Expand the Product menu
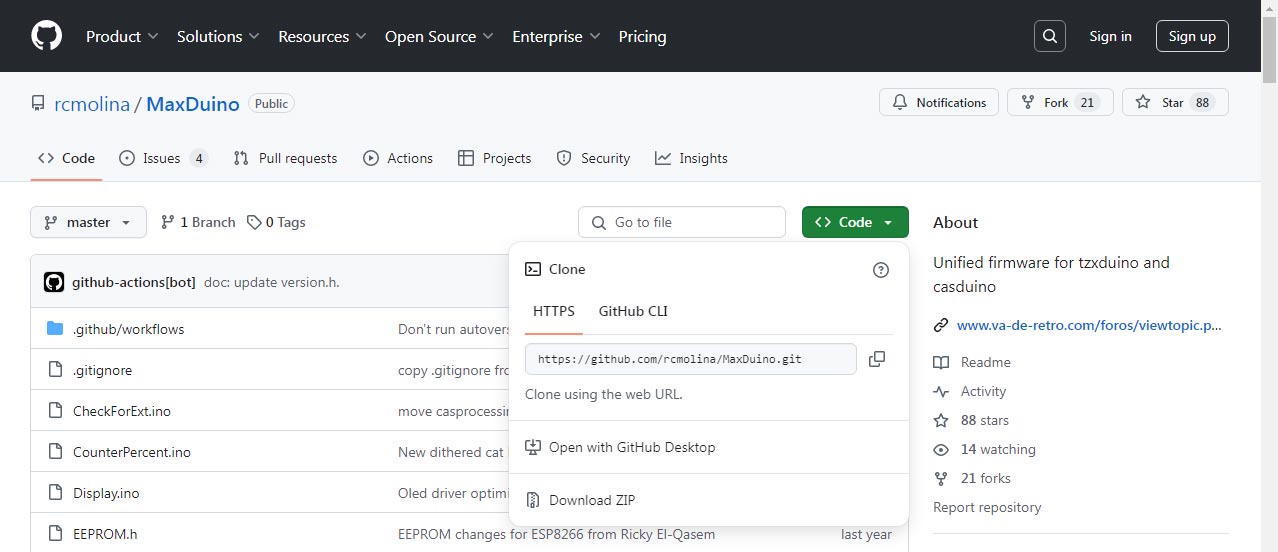The width and height of the screenshot is (1278, 552). (x=122, y=36)
